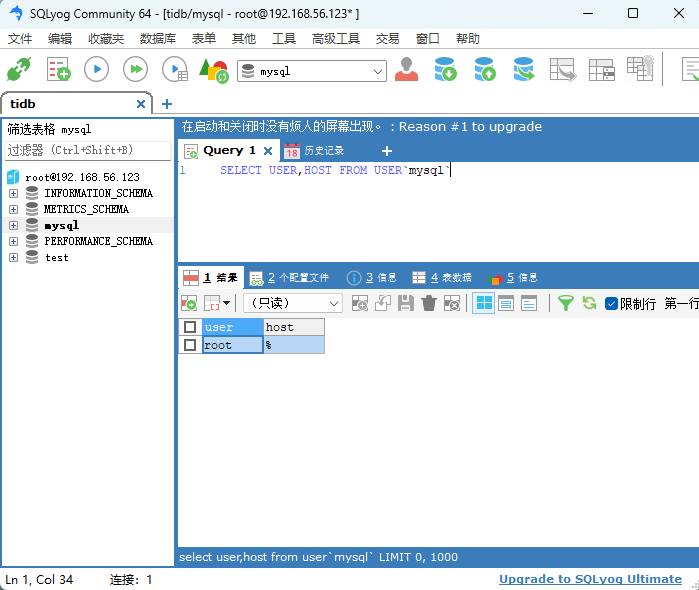The width and height of the screenshot is (699, 590).
Task: Click the execute all queries icon
Action: pyautogui.click(x=135, y=69)
